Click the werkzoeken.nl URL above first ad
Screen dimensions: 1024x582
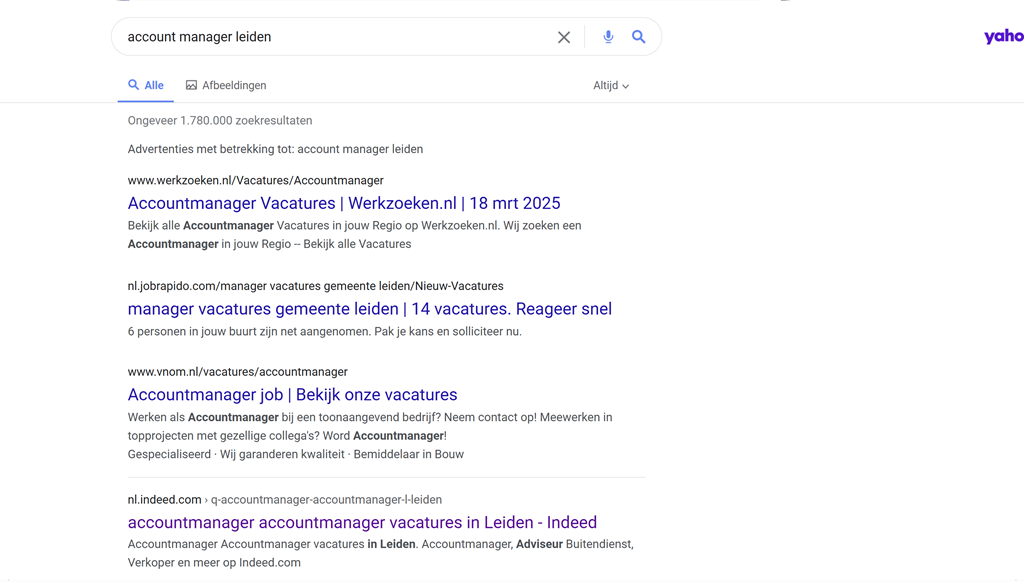pos(255,180)
